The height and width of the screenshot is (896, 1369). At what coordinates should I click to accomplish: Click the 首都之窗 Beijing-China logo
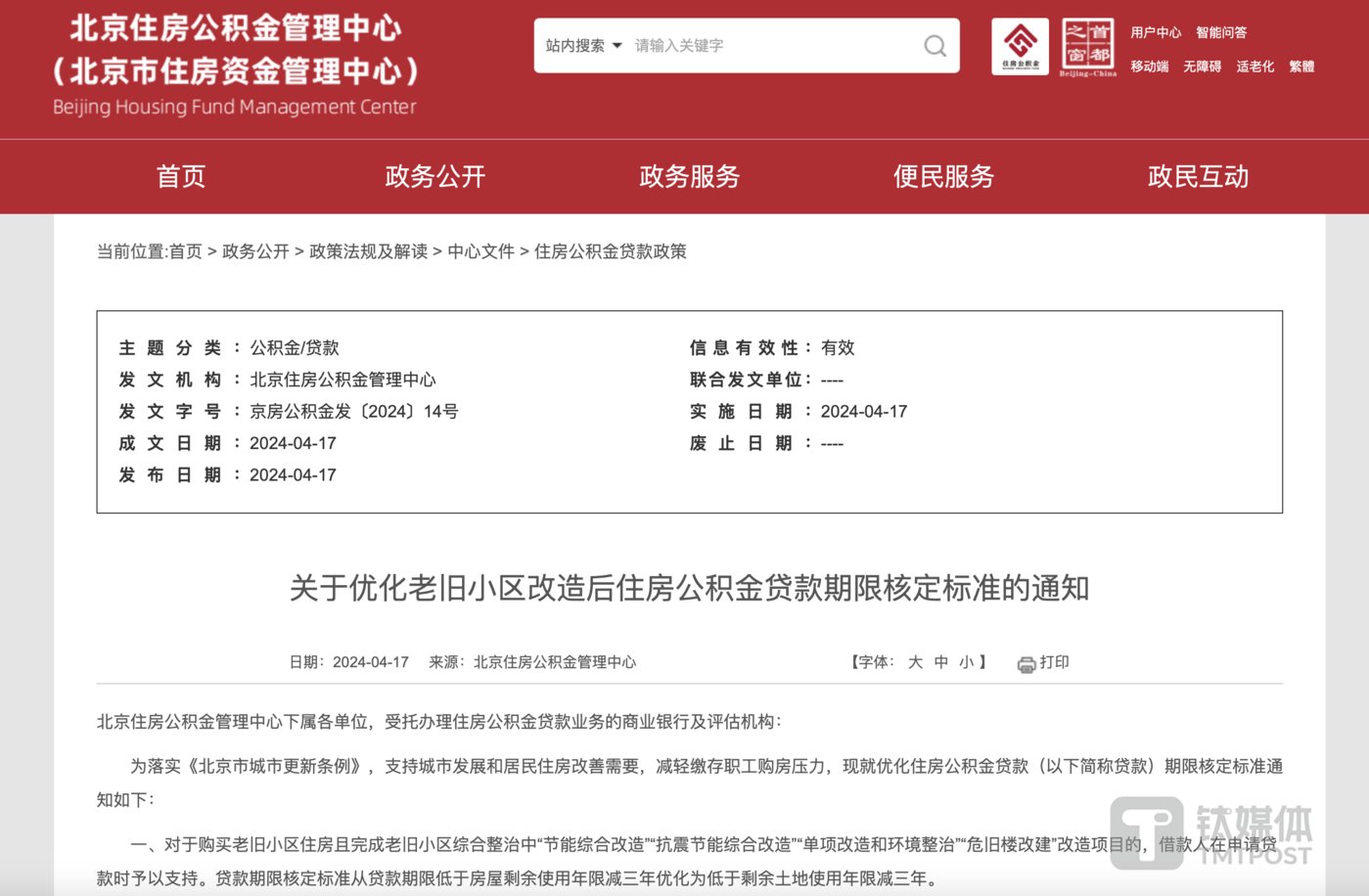1087,45
